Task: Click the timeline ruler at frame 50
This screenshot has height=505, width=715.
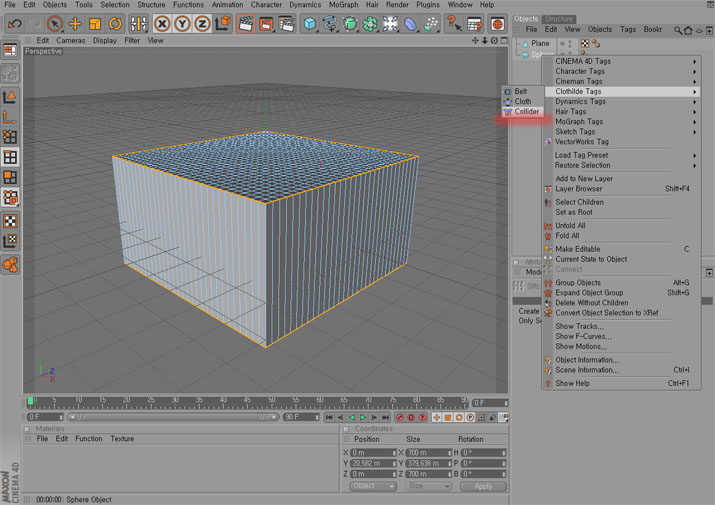Action: pos(271,402)
